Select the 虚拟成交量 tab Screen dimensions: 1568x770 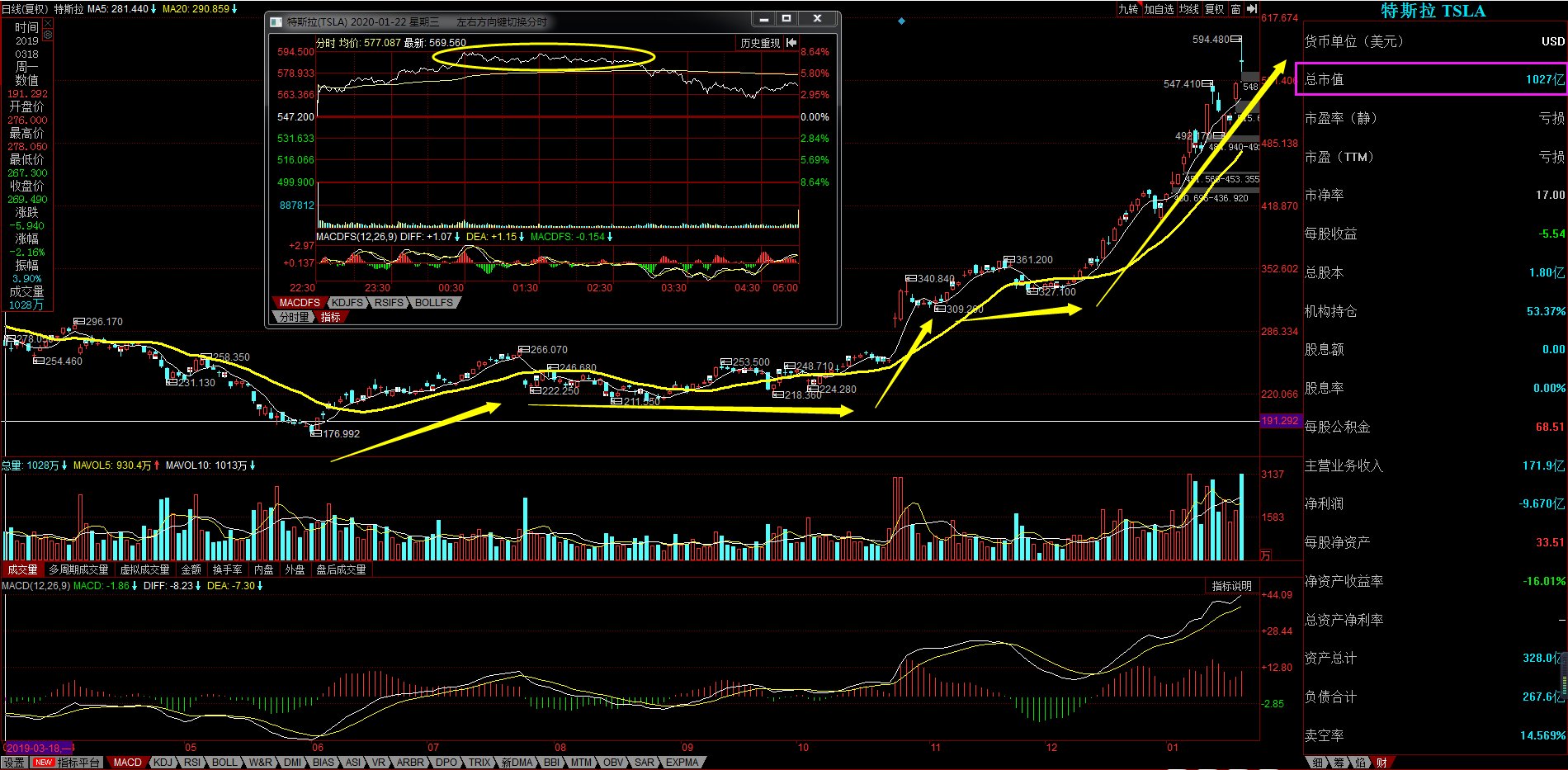pos(144,569)
